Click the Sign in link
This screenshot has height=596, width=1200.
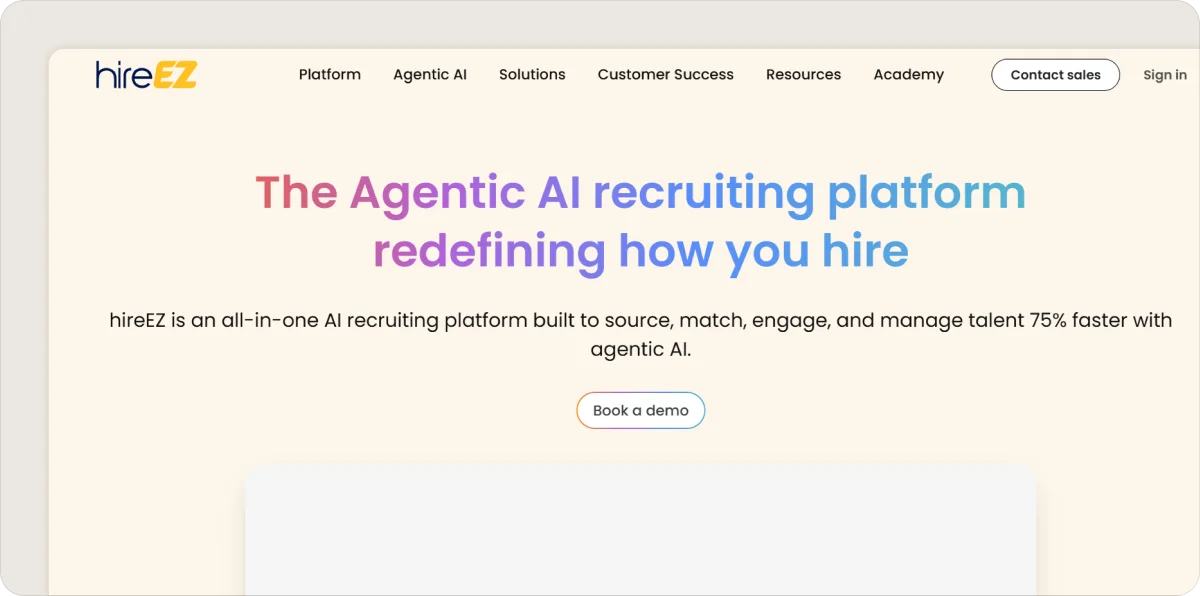(1164, 74)
